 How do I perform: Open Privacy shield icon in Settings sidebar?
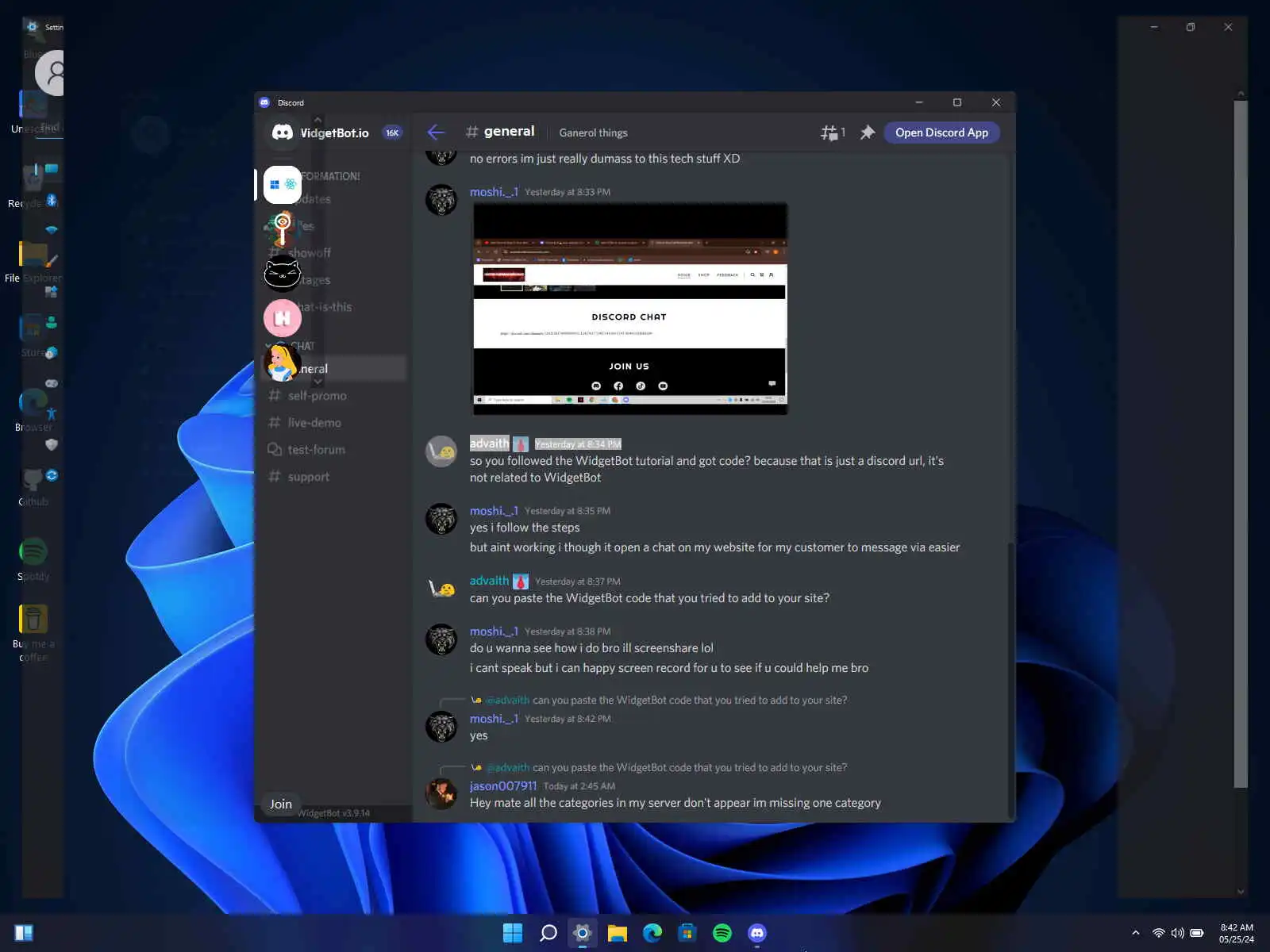pos(52,445)
